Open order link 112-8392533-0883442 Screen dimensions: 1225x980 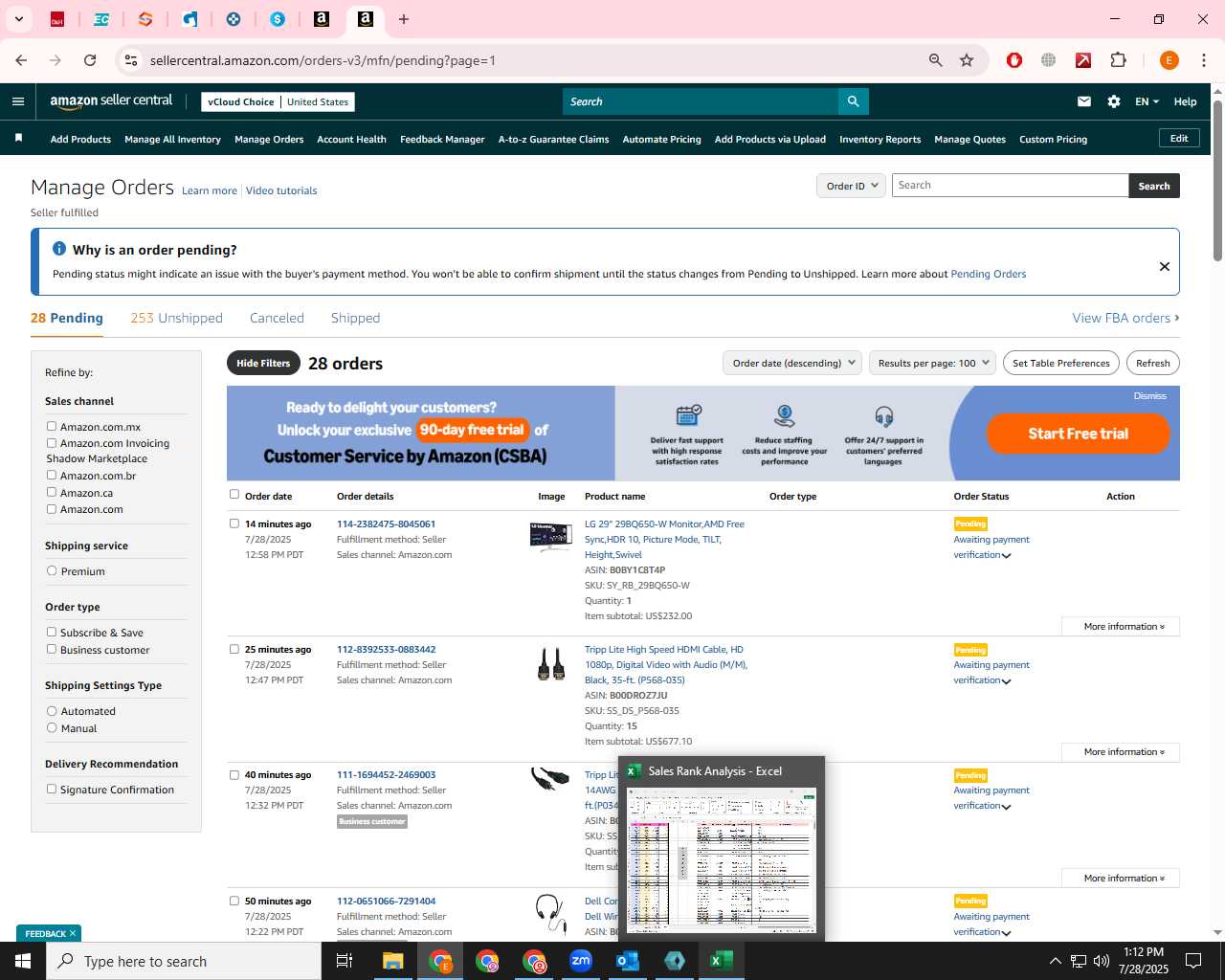point(386,649)
